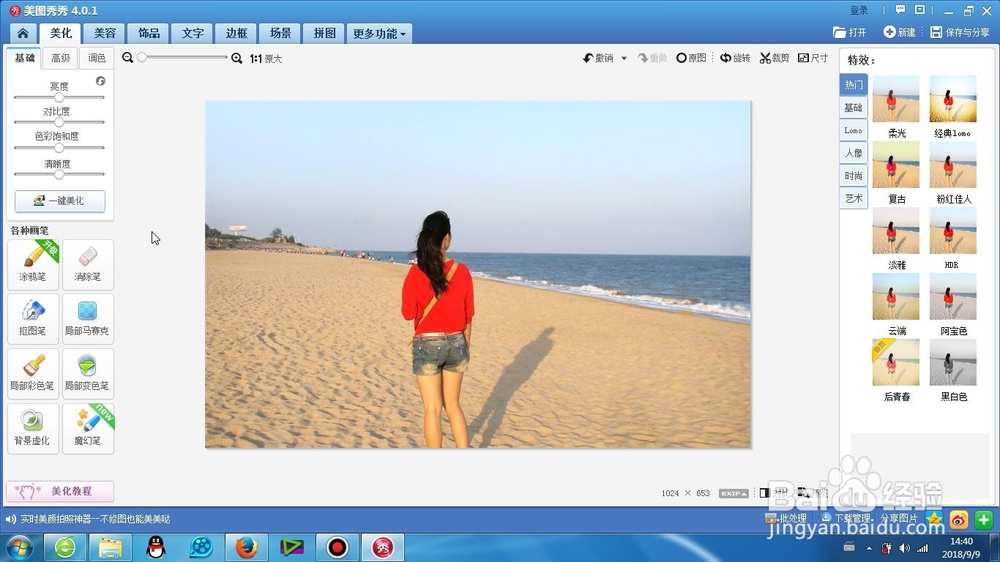Share image via Sina Weibo icon
Viewport: 1000px width, 562px height.
click(x=959, y=520)
